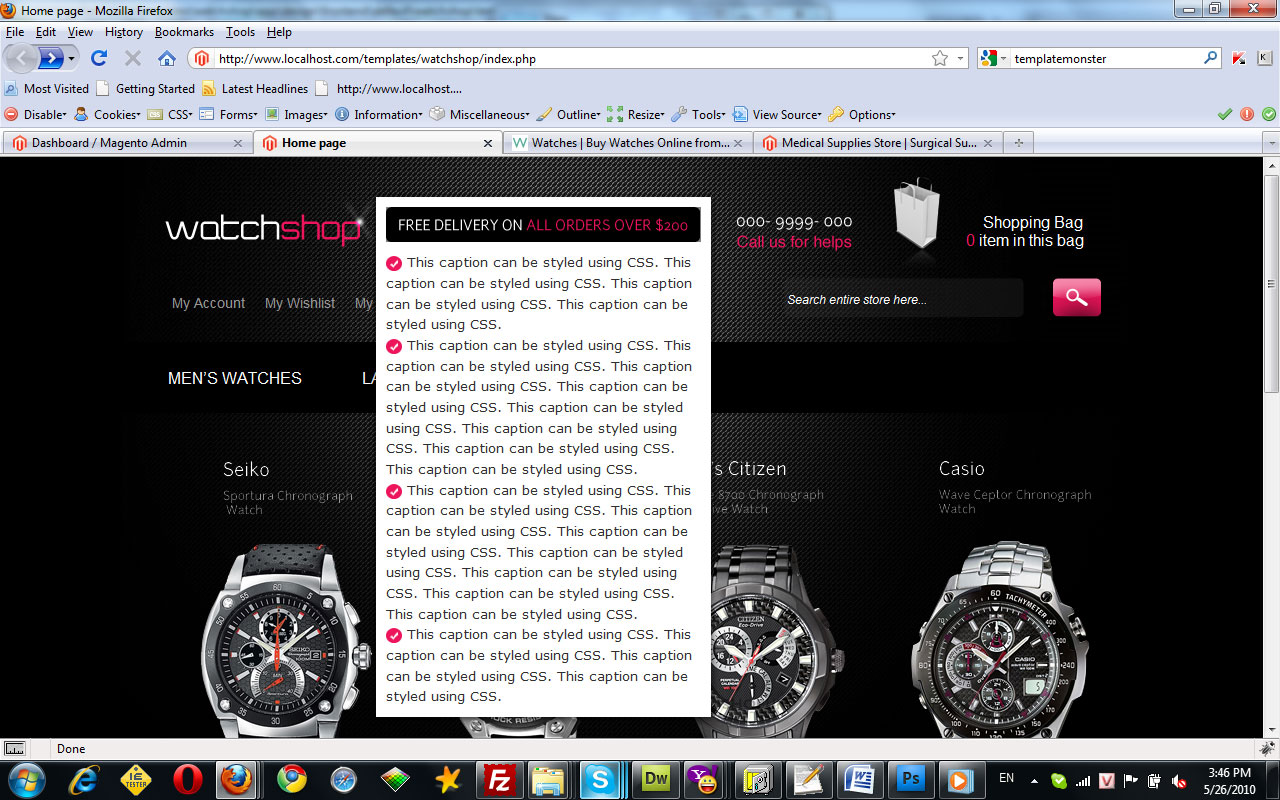Open the Getting Started bookmark
This screenshot has width=1280, height=800.
click(x=145, y=88)
